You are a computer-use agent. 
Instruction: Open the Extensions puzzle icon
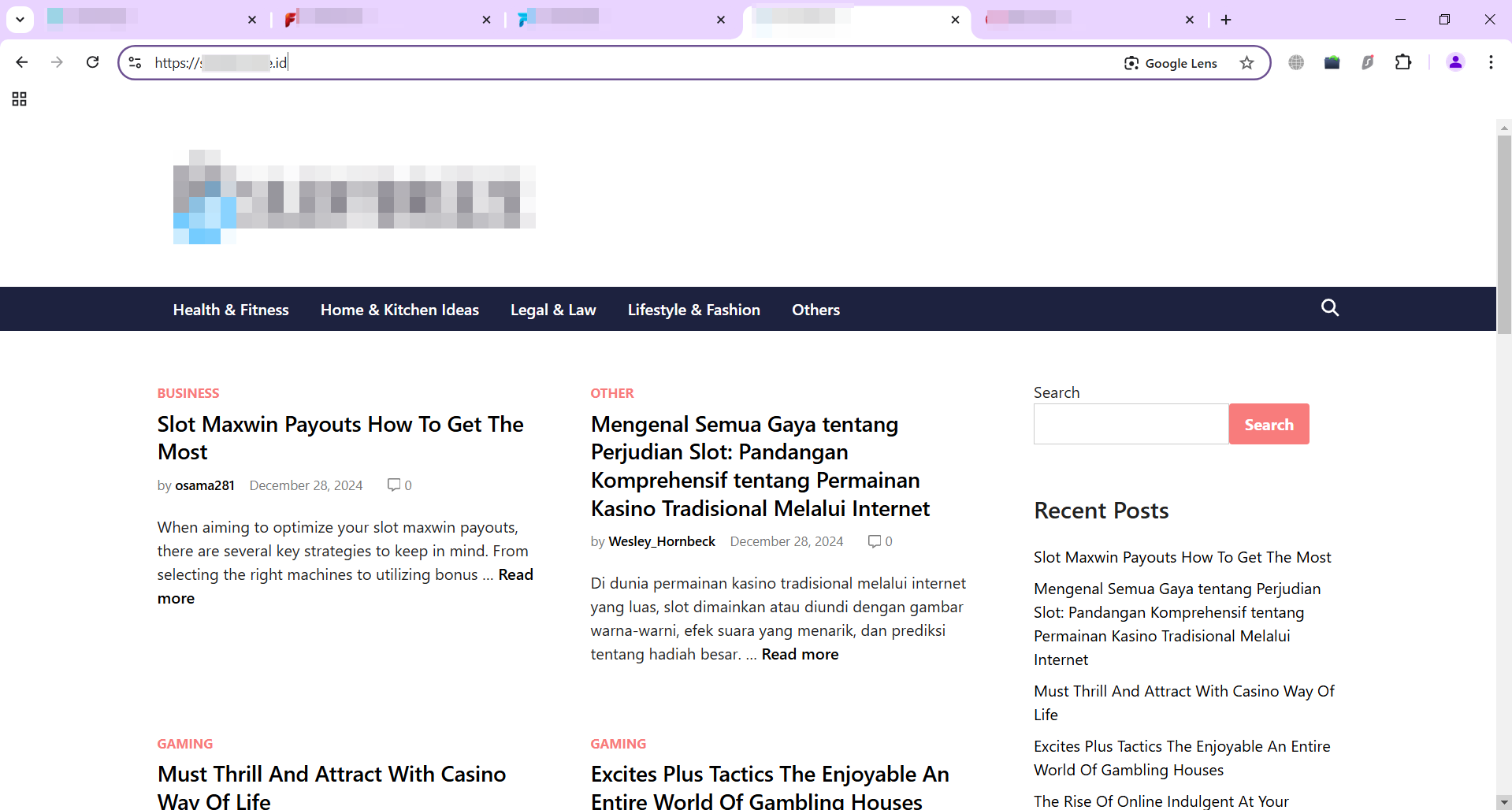point(1402,62)
